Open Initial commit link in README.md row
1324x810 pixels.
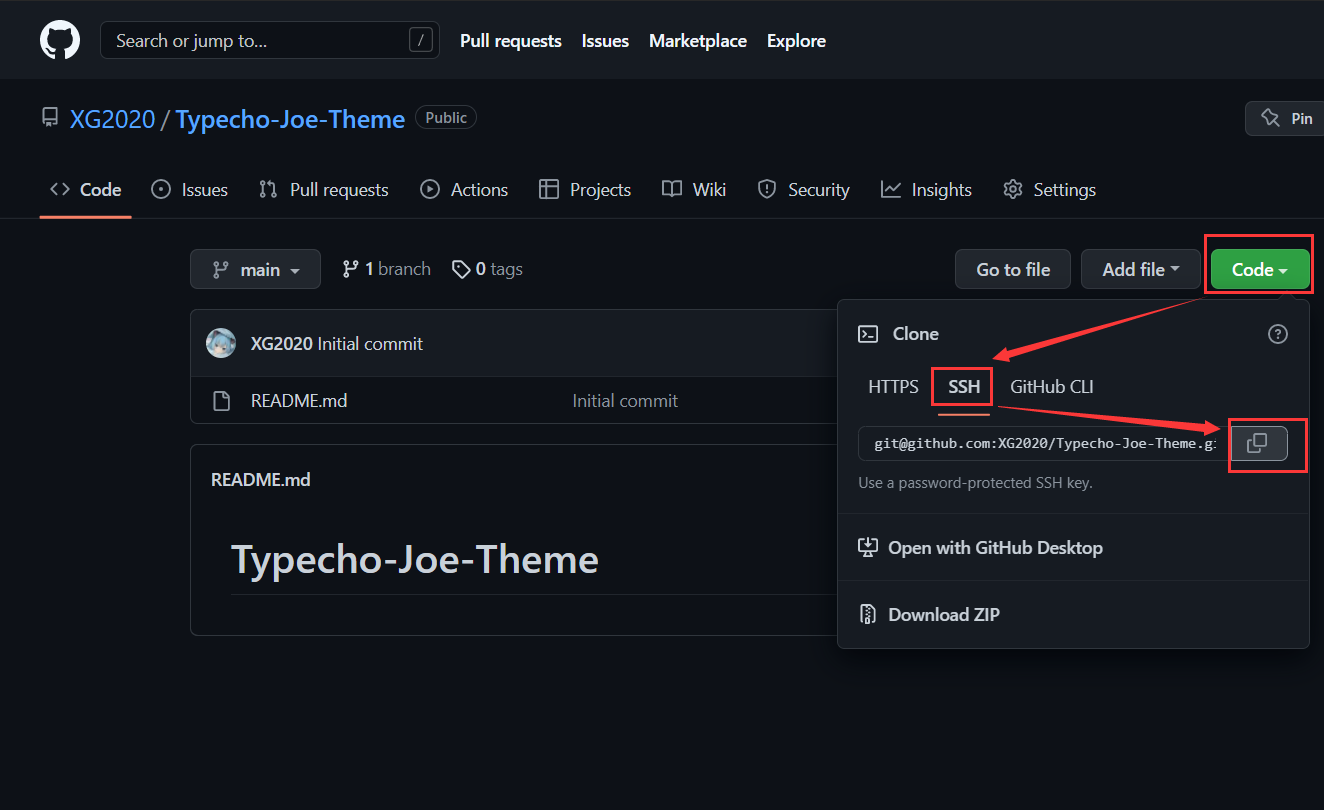coord(625,401)
